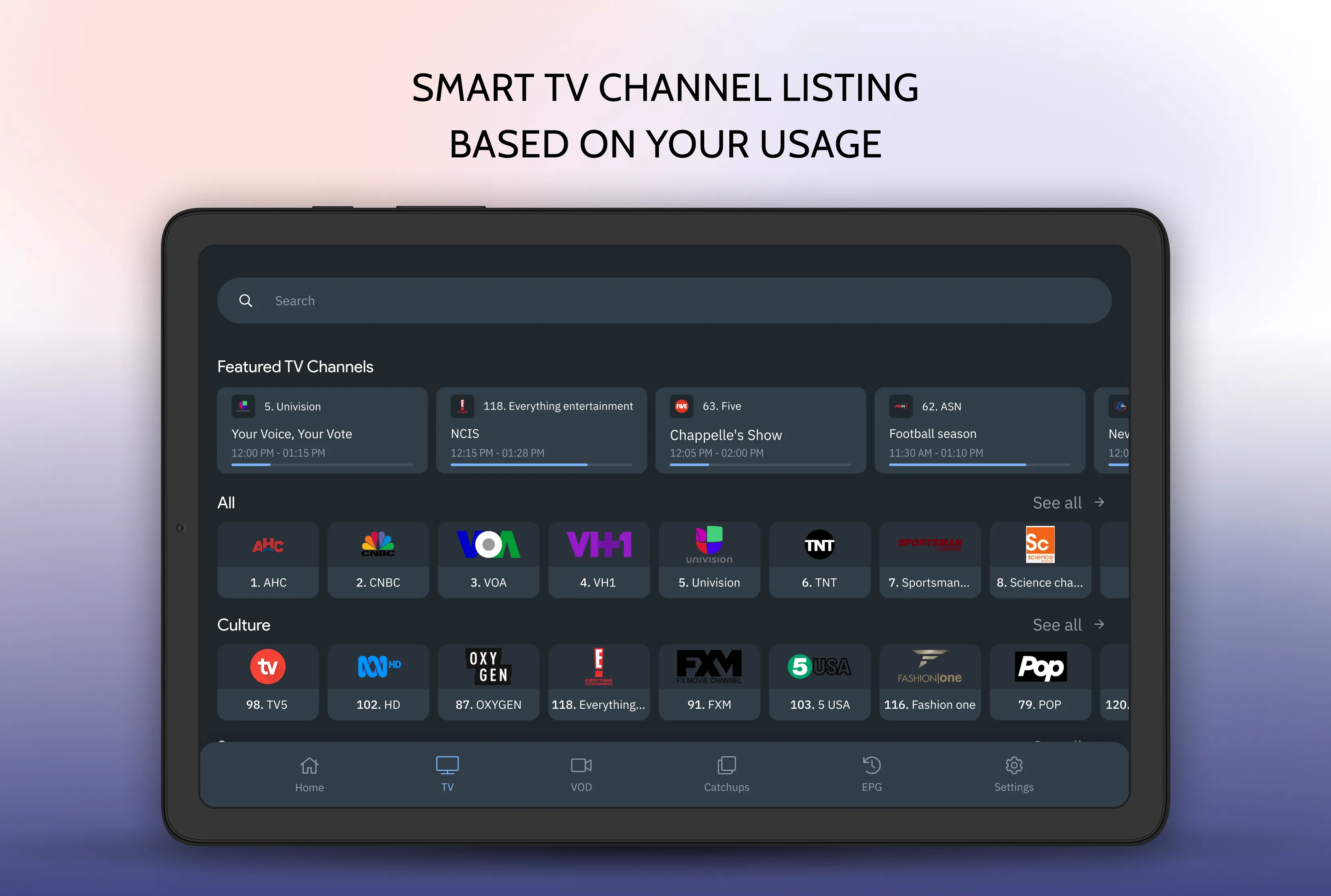Click the 'Culture' section heading
Viewport: 1331px width, 896px height.
coord(244,625)
